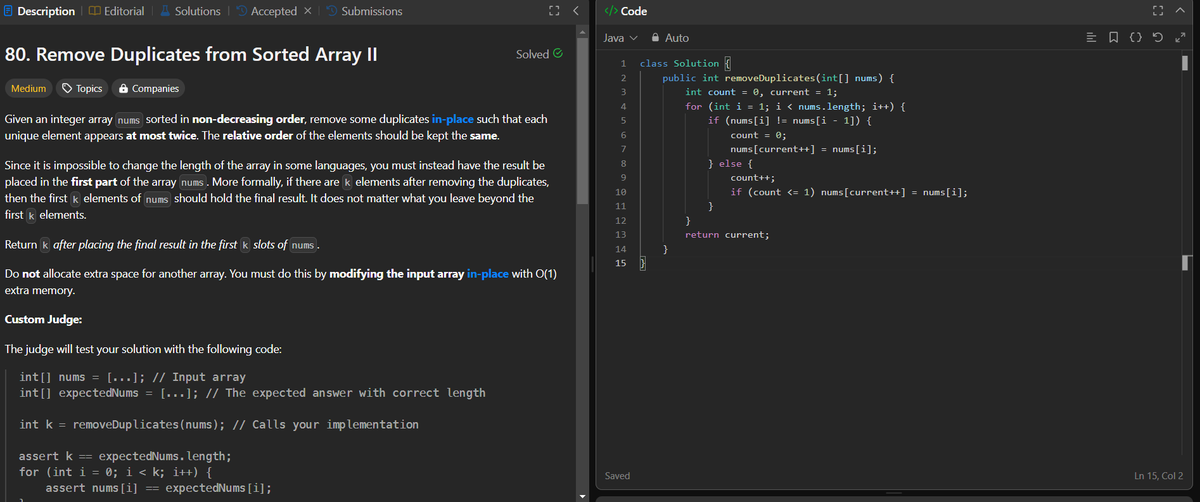The image size is (1200, 502).
Task: Click the problem title '80. Remove Duplicates from Sorted Array II'
Action: (x=191, y=54)
